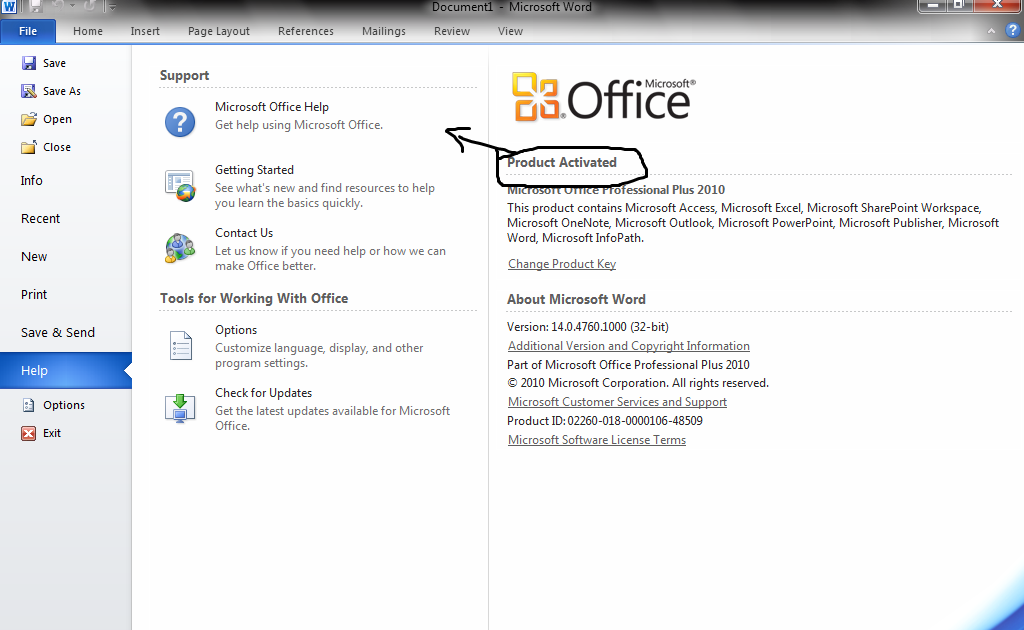
Task: Select Recent in the File sidebar
Action: tap(40, 218)
